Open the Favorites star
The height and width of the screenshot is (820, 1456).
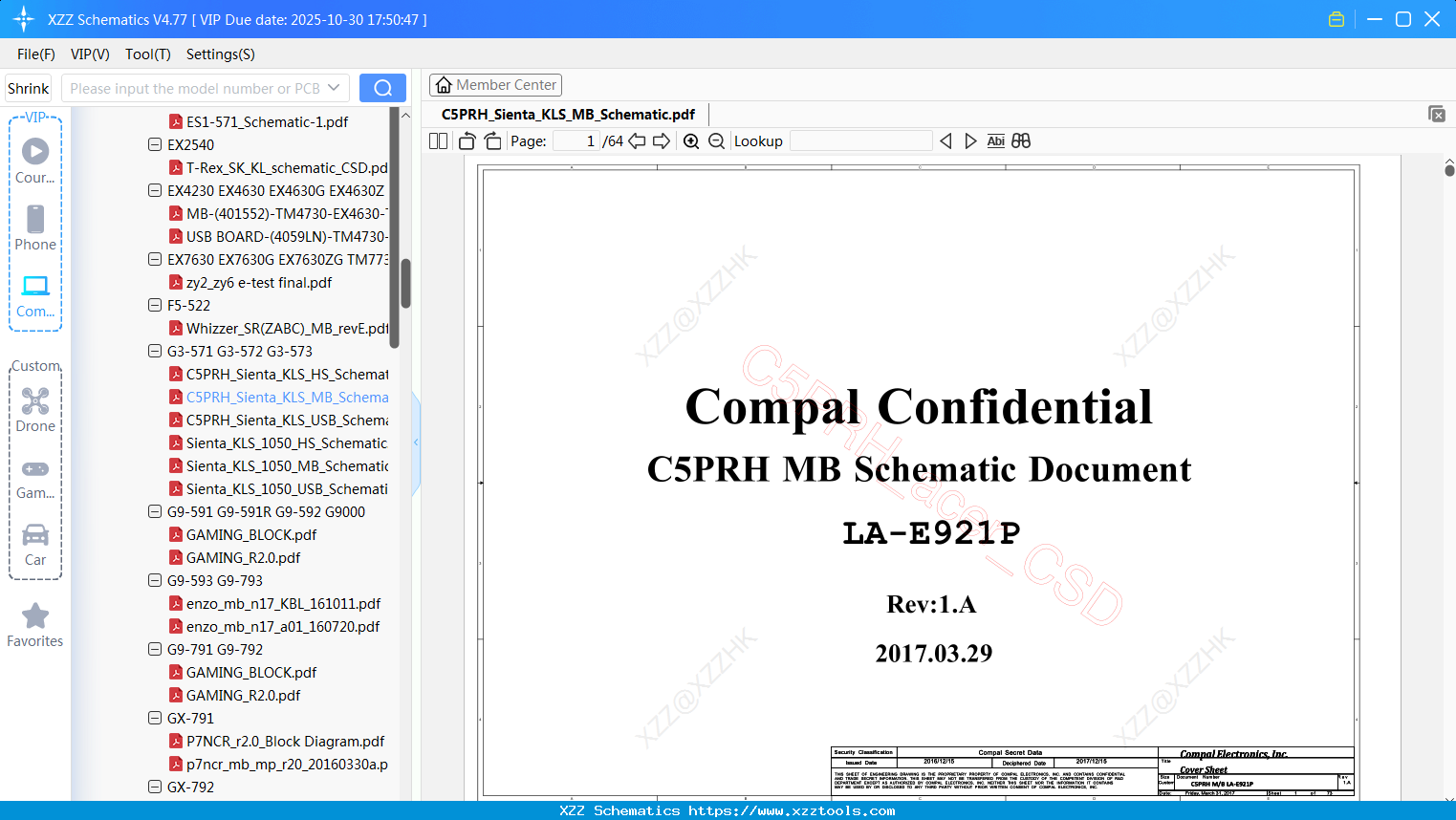pyautogui.click(x=35, y=625)
